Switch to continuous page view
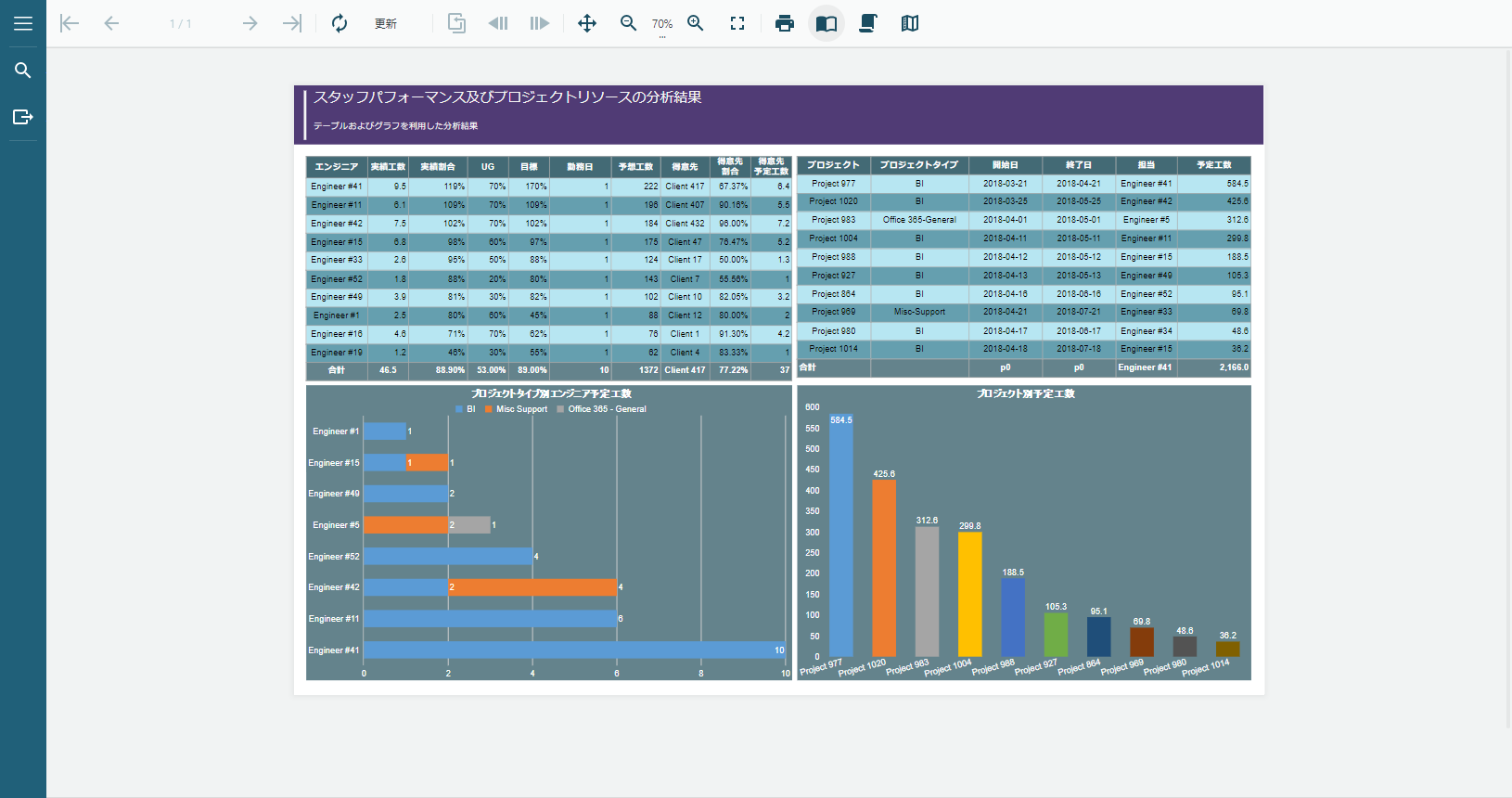Viewport: 1512px width, 798px height. point(868,23)
